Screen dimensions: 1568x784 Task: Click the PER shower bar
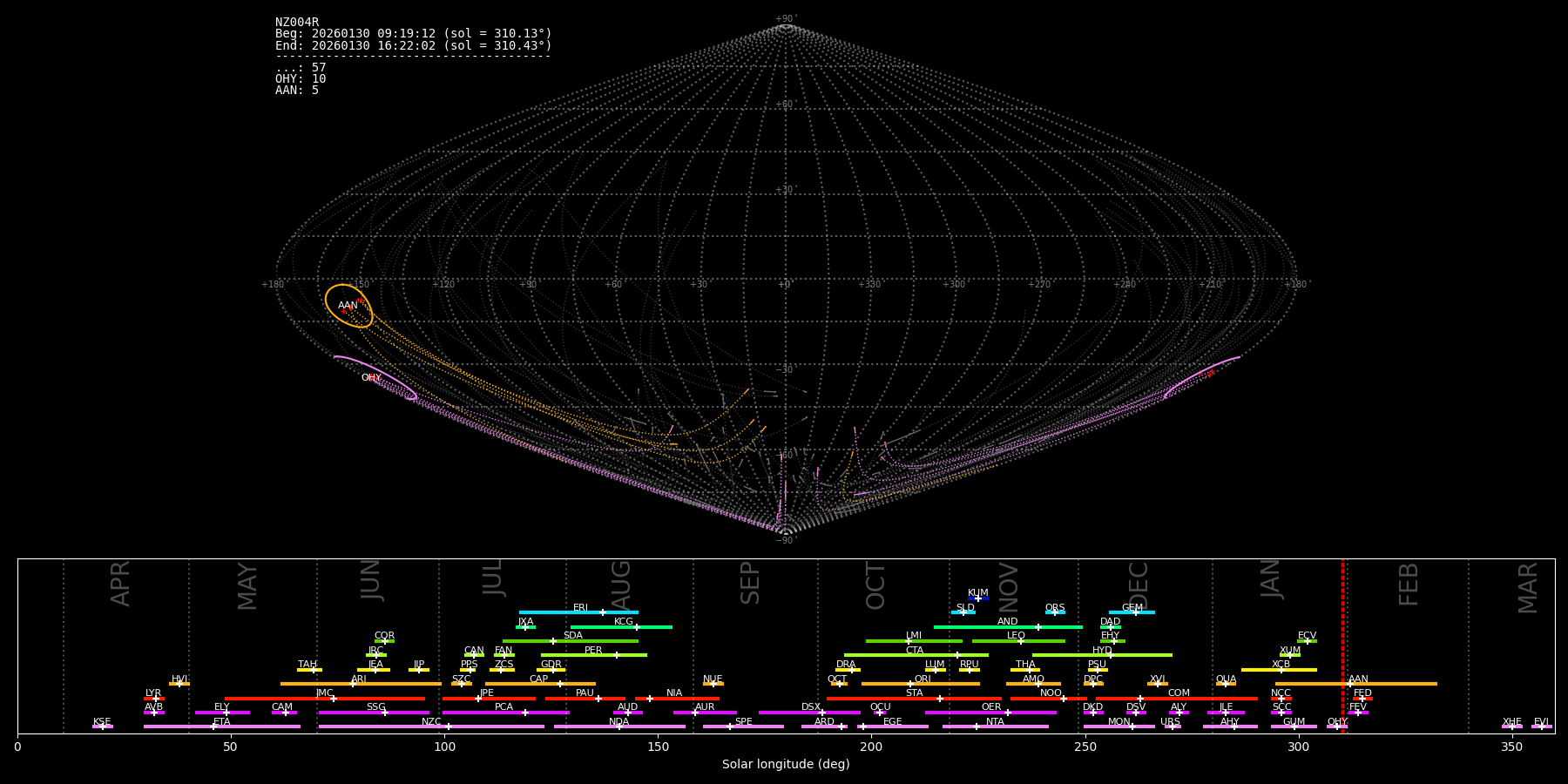click(594, 655)
